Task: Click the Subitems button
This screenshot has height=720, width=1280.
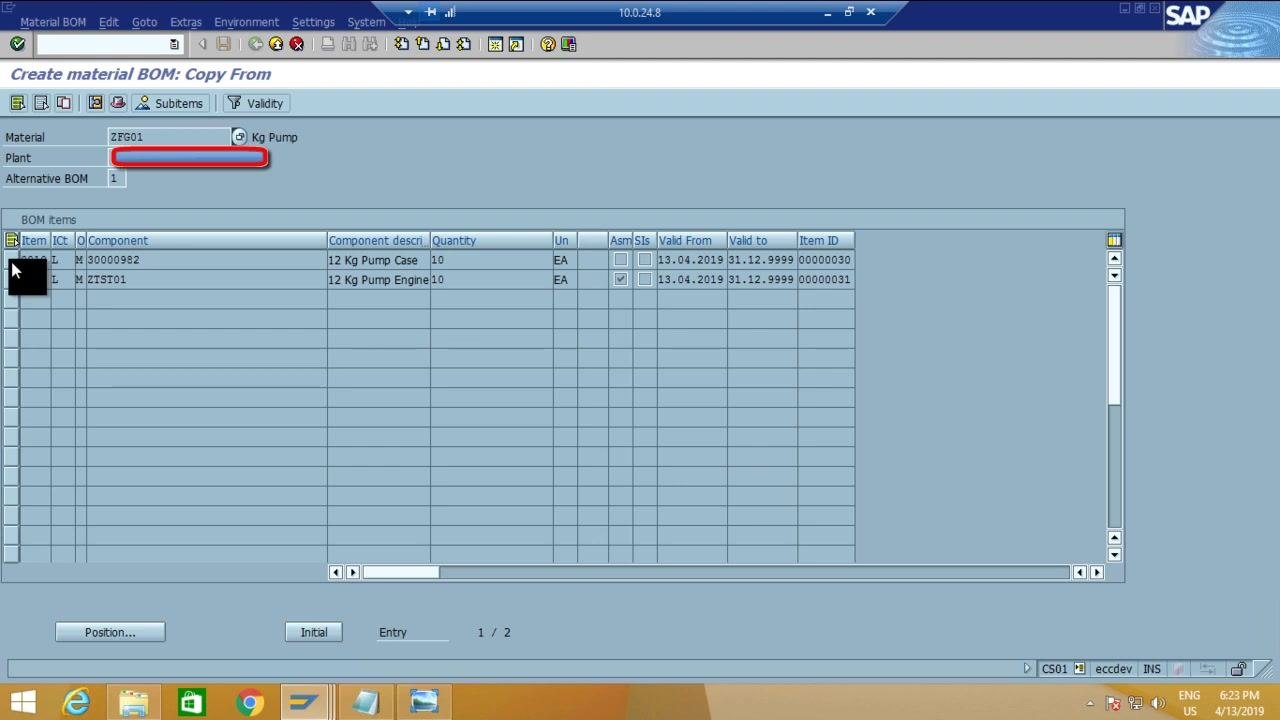Action: click(170, 103)
